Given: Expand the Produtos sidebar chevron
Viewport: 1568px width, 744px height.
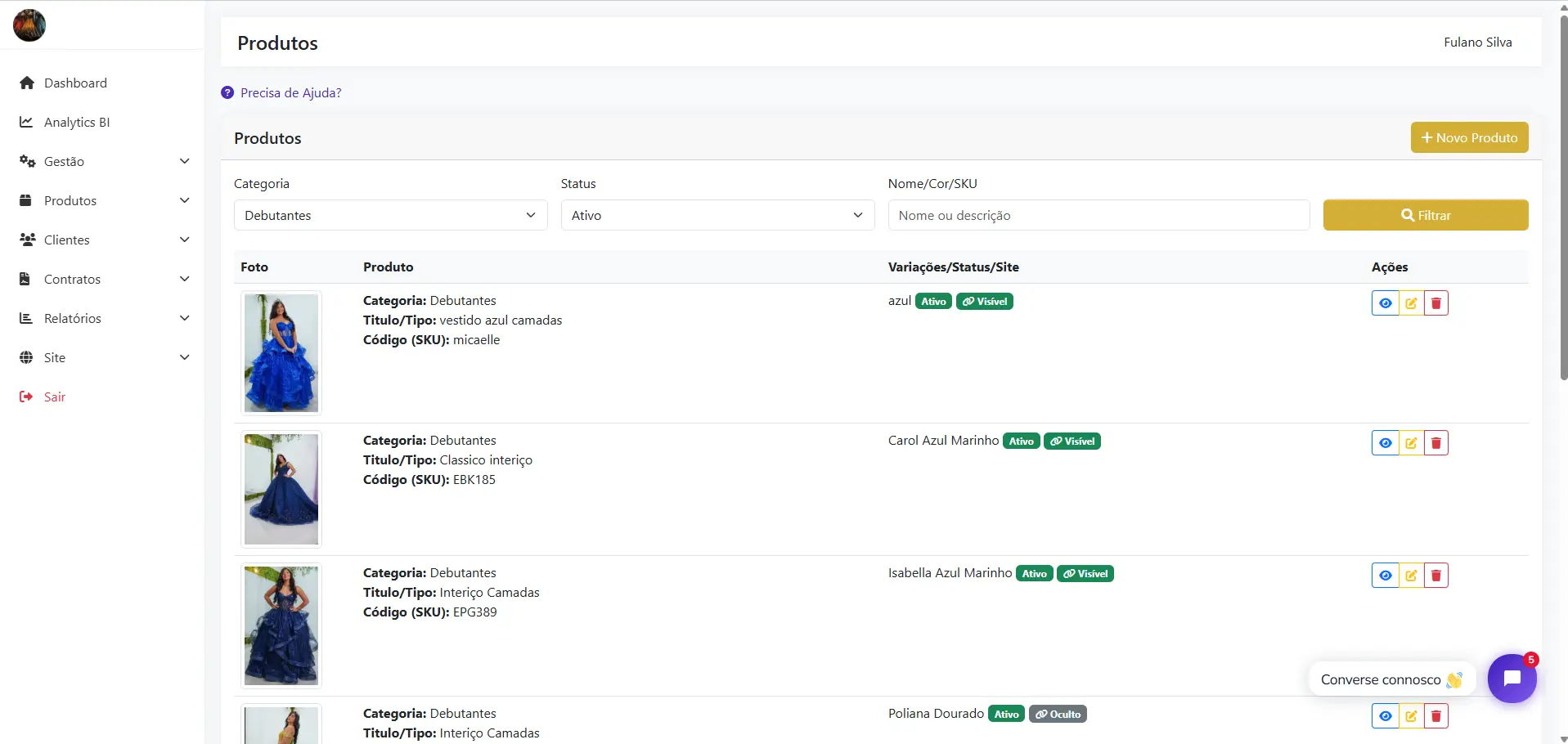Looking at the screenshot, I should coord(185,200).
